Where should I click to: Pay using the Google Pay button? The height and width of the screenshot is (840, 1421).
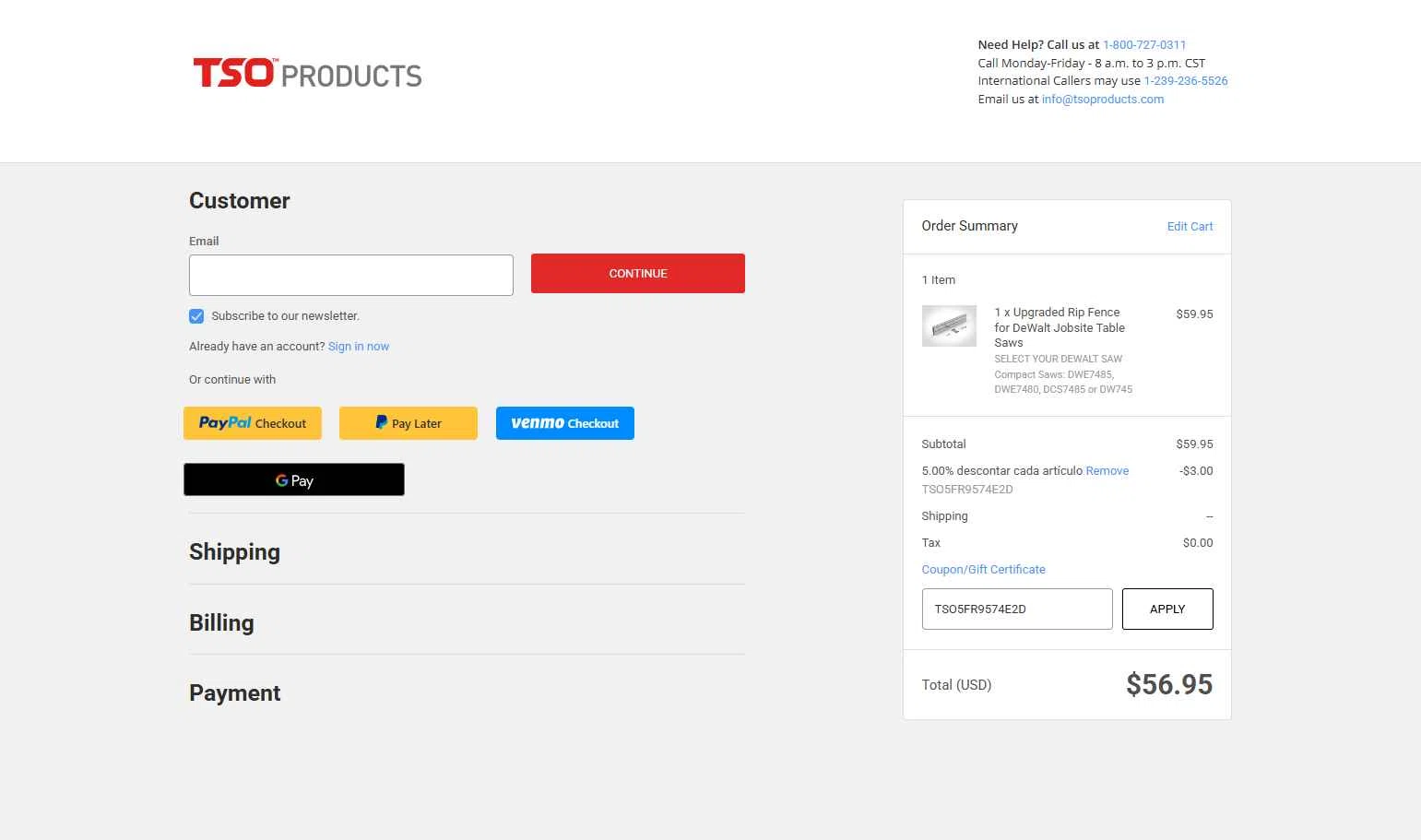(294, 479)
